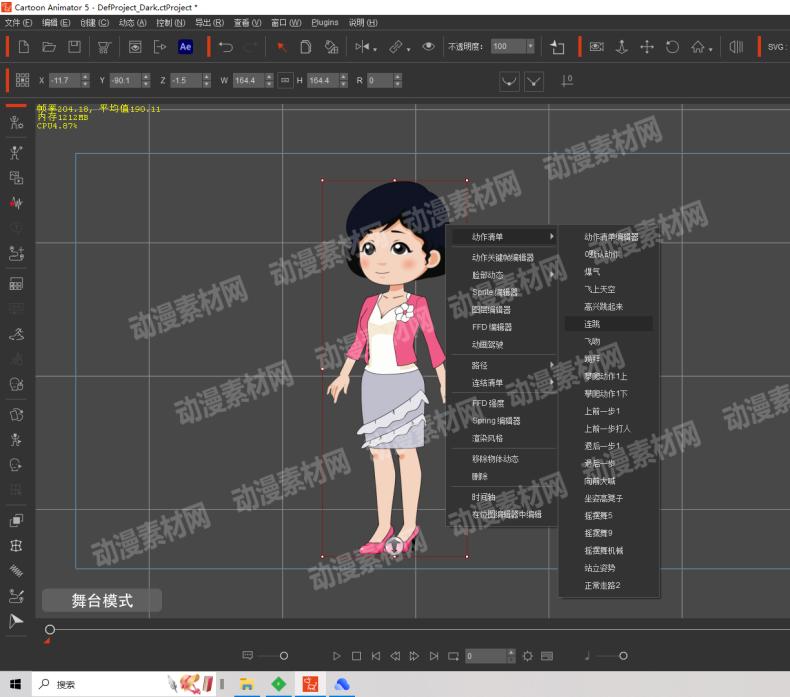Screen dimensions: 790x697
Task: Play the animation with the play button
Action: point(337,656)
